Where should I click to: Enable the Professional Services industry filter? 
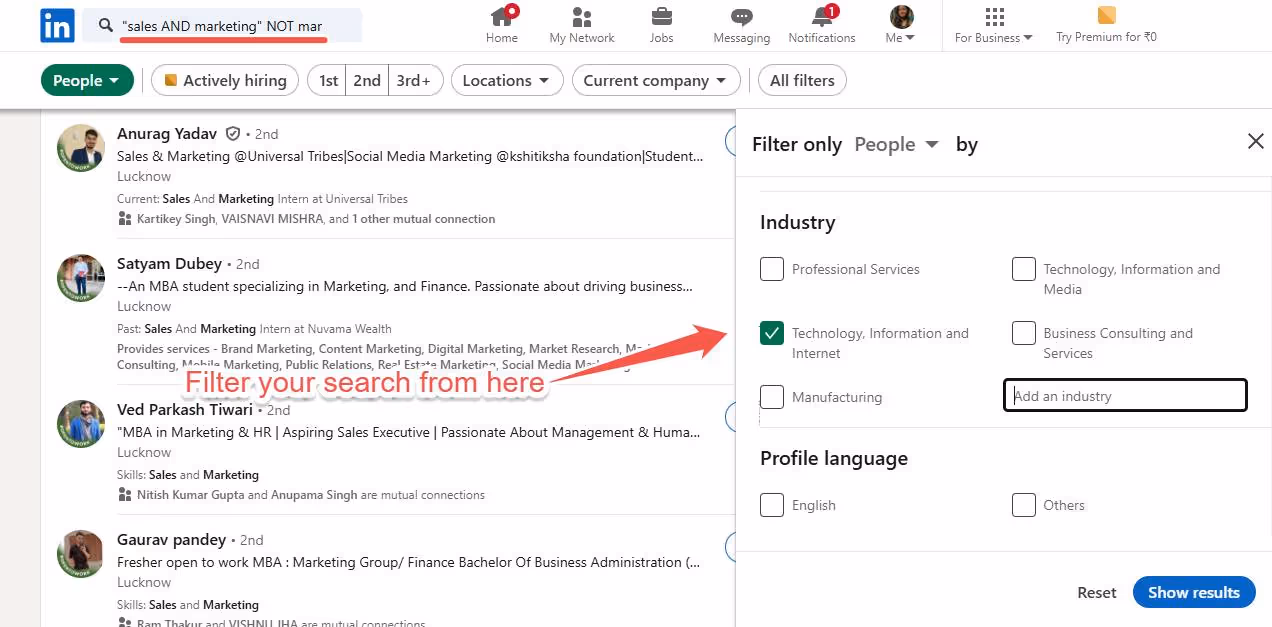coord(771,268)
